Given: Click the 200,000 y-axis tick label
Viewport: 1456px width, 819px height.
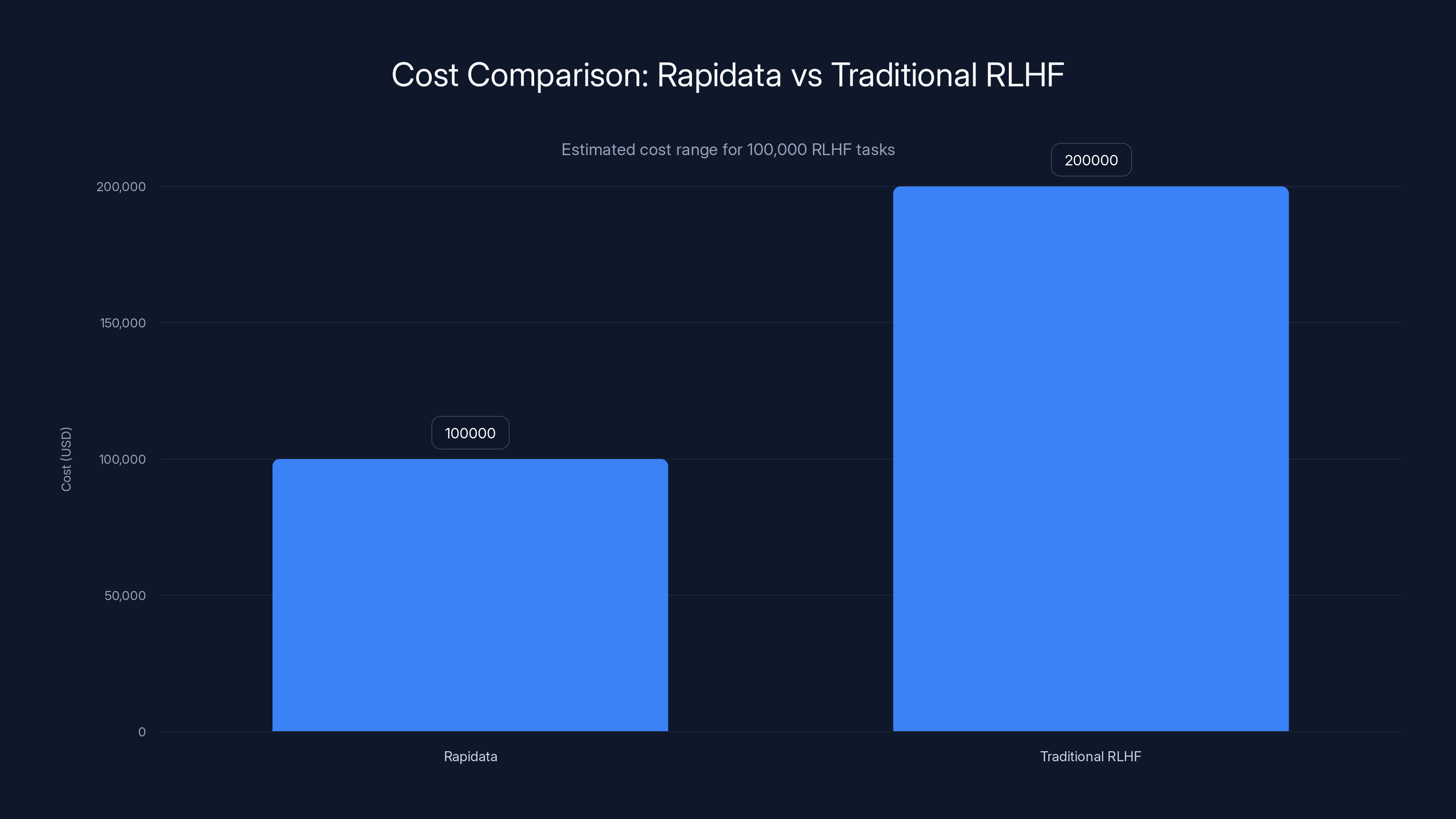Looking at the screenshot, I should (123, 187).
